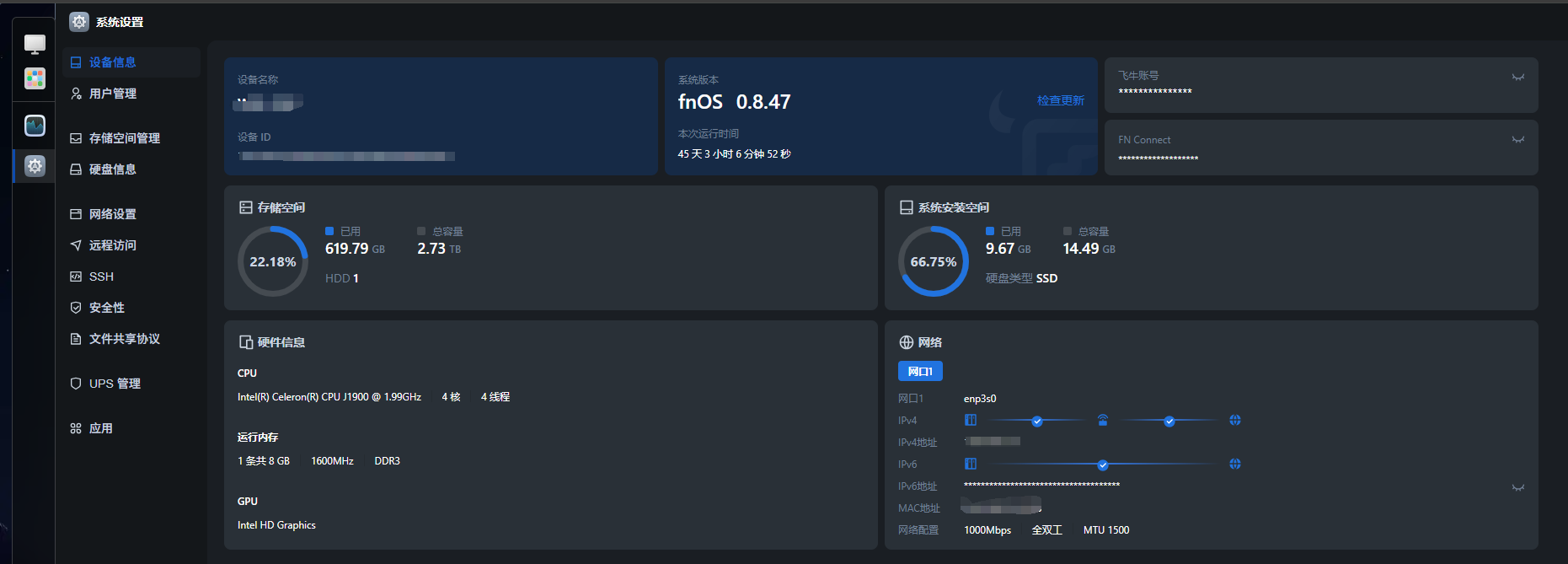Click first checkmark node in IPv4 row

point(1037,421)
